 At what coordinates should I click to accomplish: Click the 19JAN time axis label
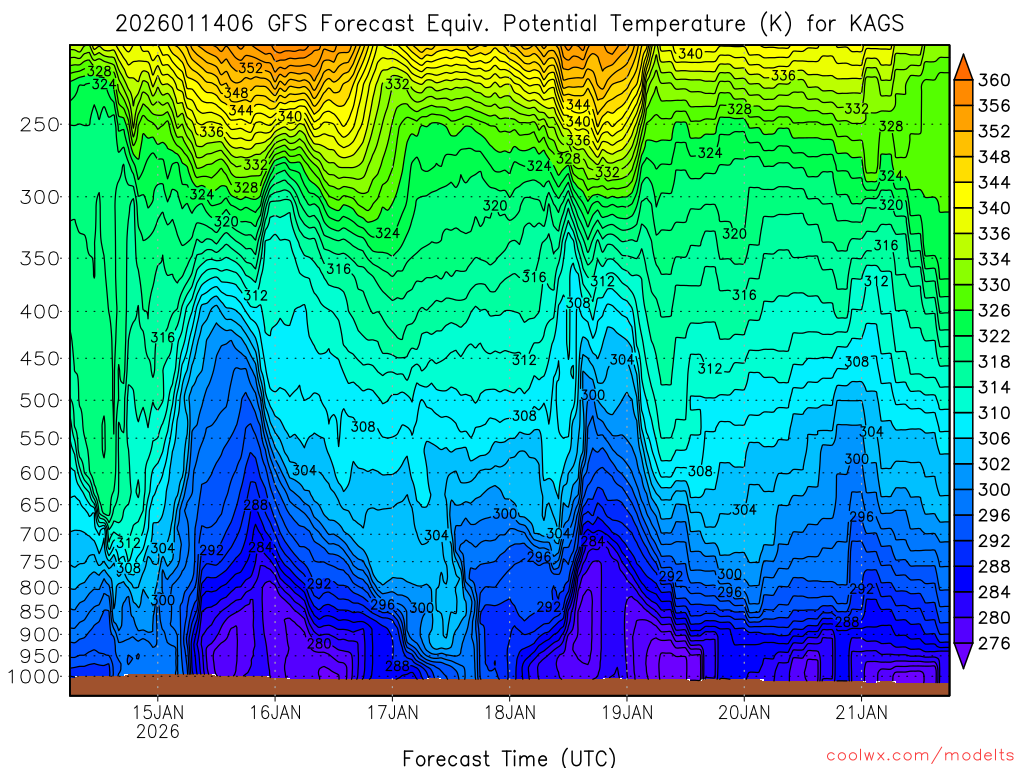pos(627,712)
